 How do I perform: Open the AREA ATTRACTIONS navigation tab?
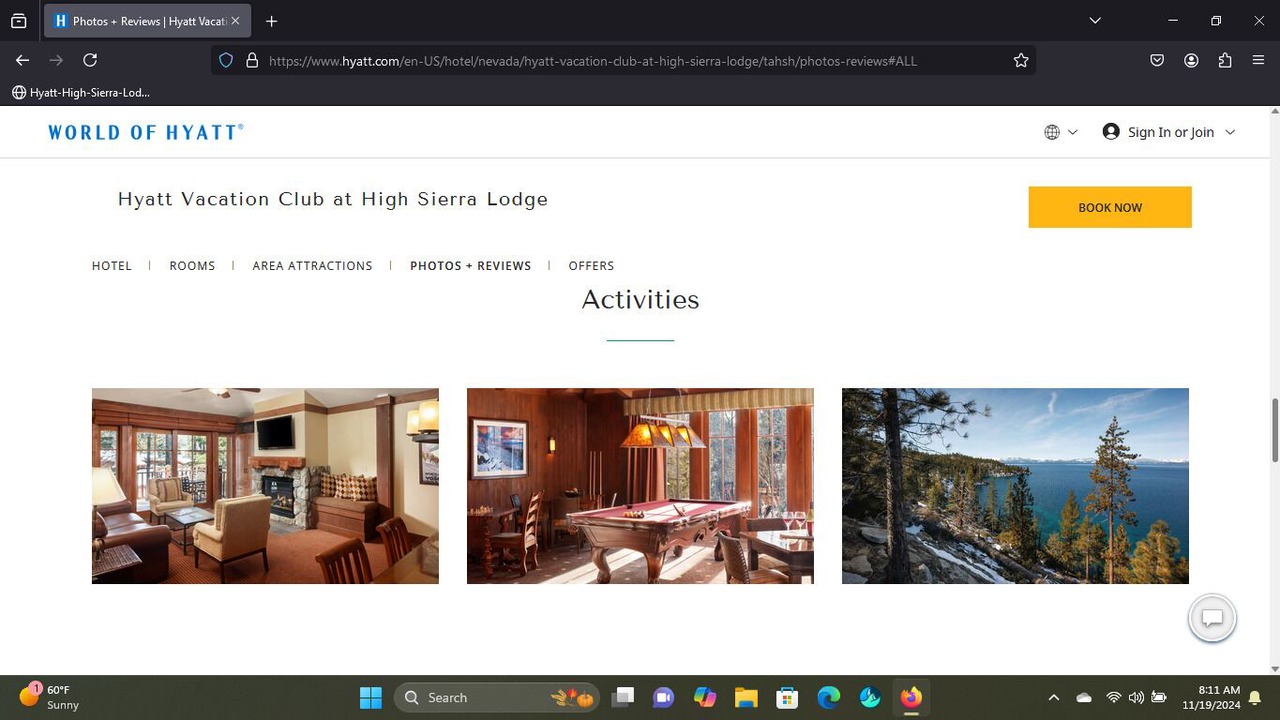[x=312, y=266]
